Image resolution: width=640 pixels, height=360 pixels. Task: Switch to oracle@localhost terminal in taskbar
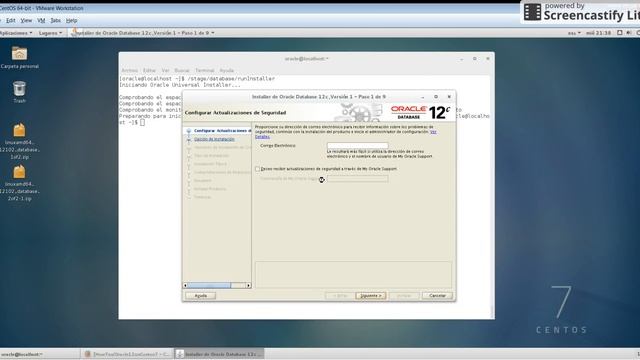40,354
